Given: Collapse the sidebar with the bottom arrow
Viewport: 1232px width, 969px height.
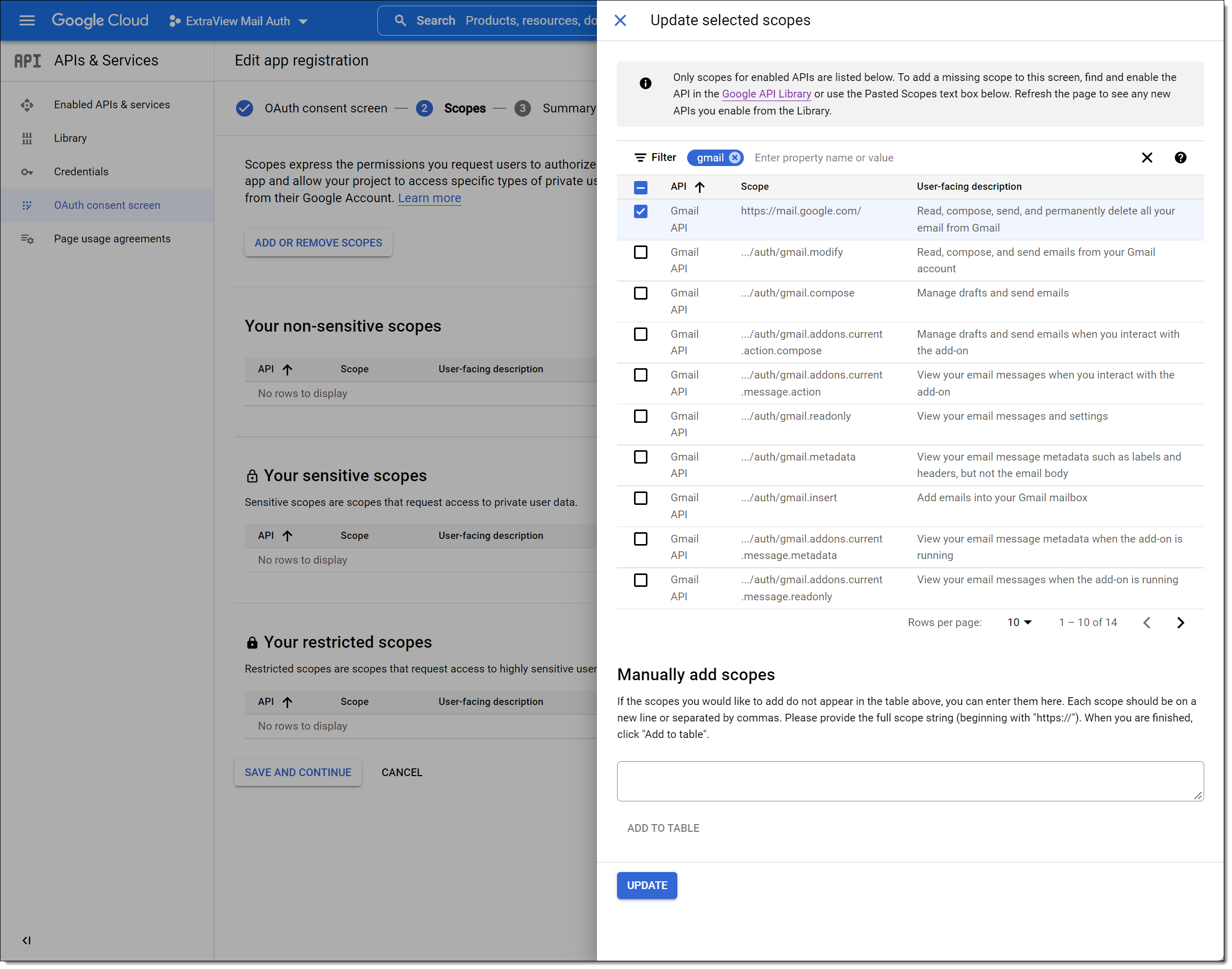Looking at the screenshot, I should pos(26,940).
